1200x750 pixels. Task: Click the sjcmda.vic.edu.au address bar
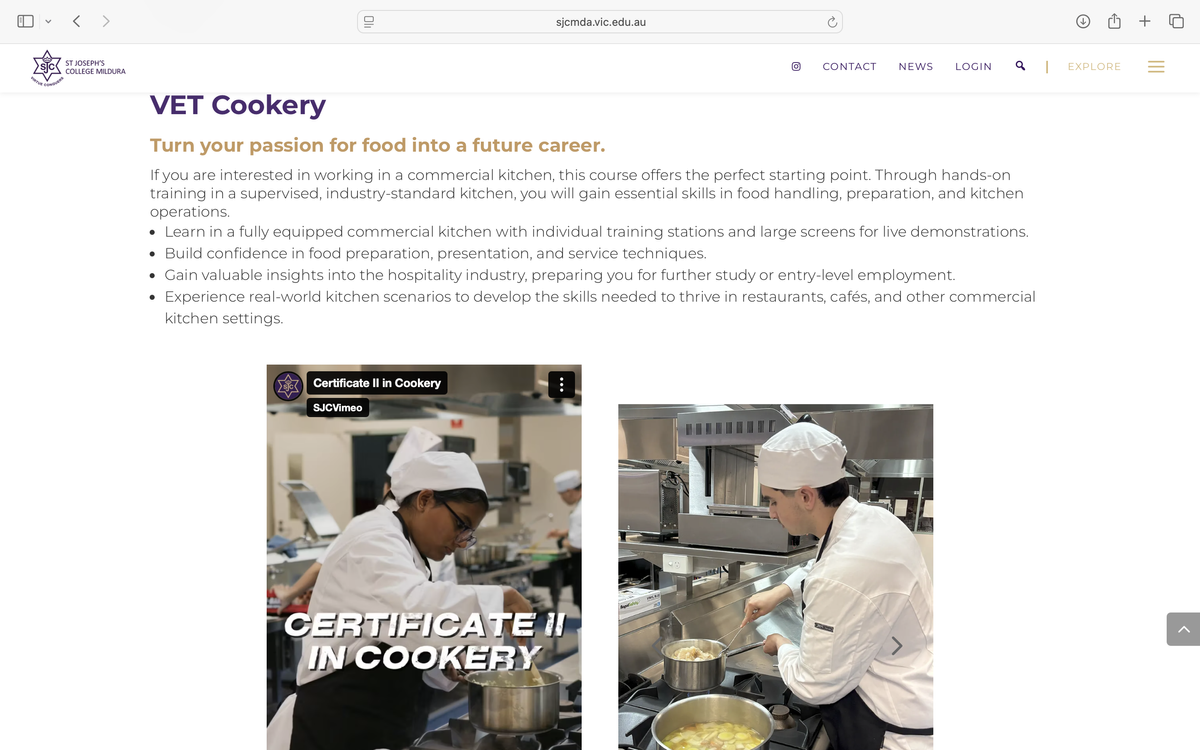tap(600, 22)
